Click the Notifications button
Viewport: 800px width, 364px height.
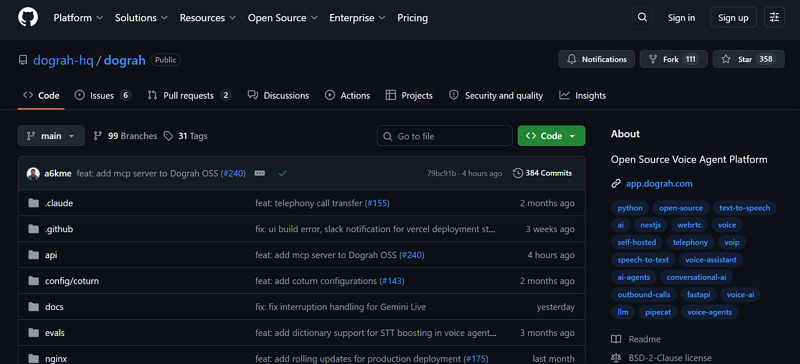[596, 59]
